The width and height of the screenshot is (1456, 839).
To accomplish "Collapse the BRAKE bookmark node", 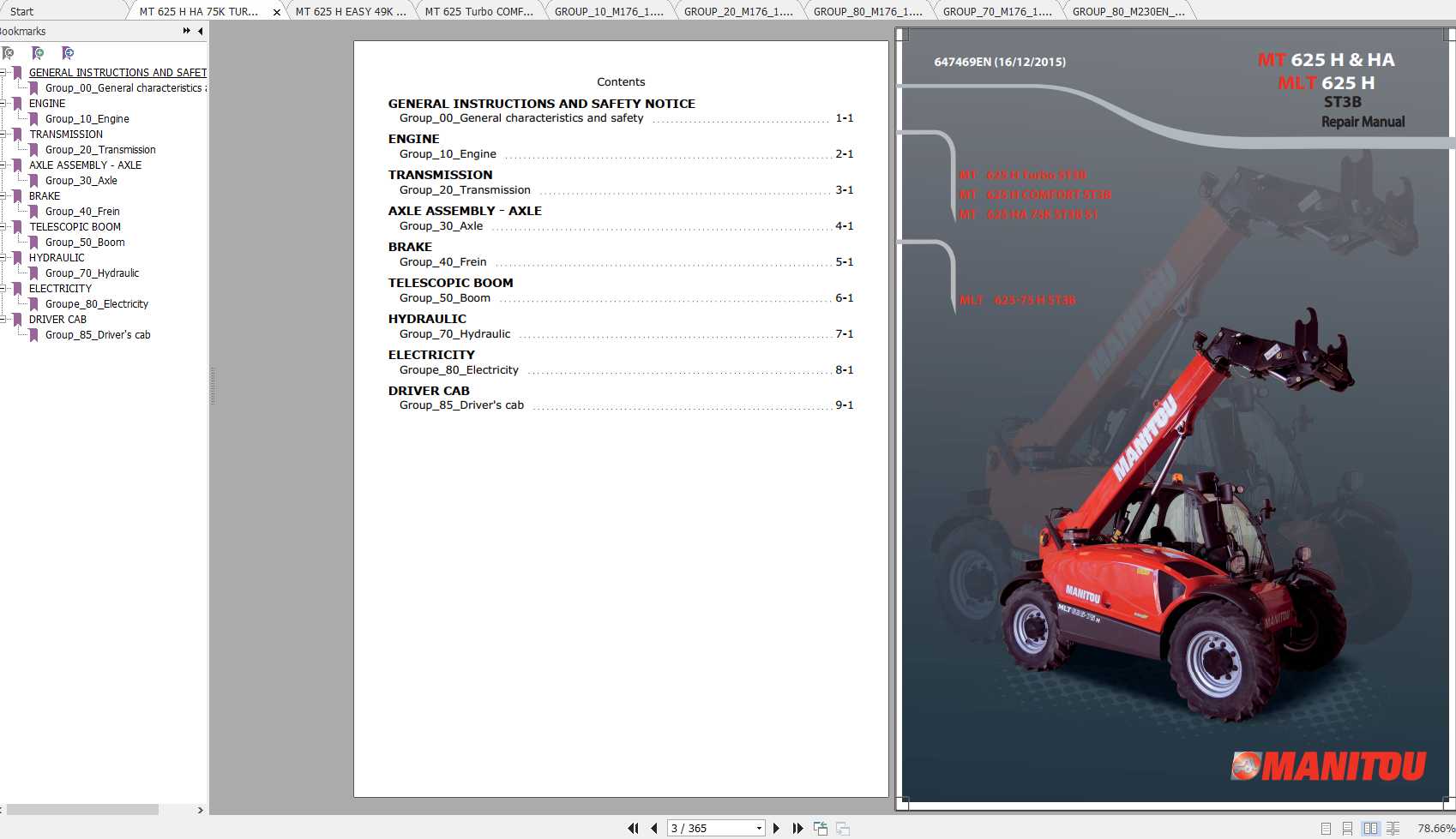I will 3,195.
